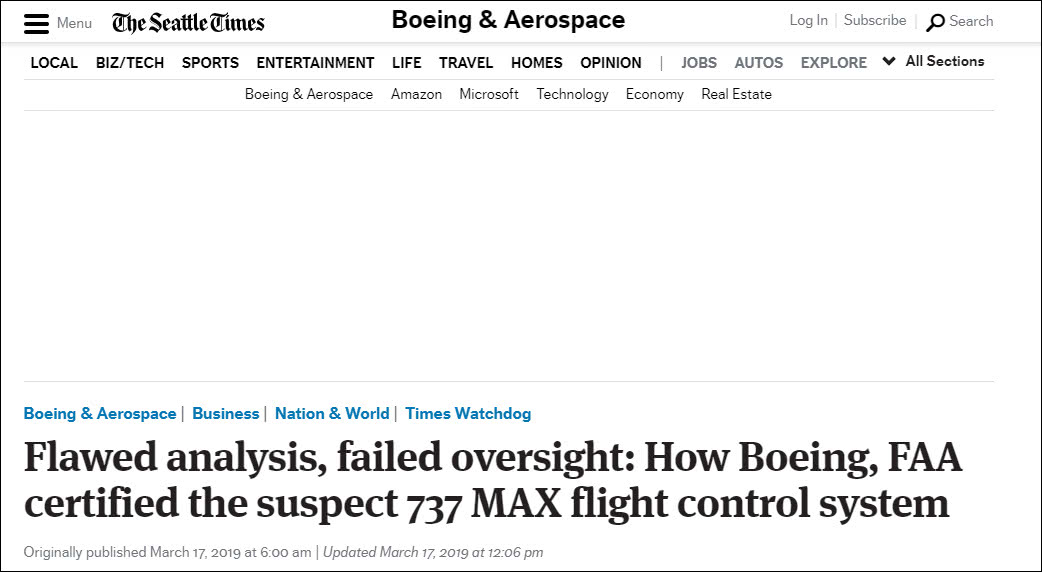Screen dimensions: 1042x572
Task: Select ENTERTAINMENT in the nav bar
Action: tap(315, 62)
